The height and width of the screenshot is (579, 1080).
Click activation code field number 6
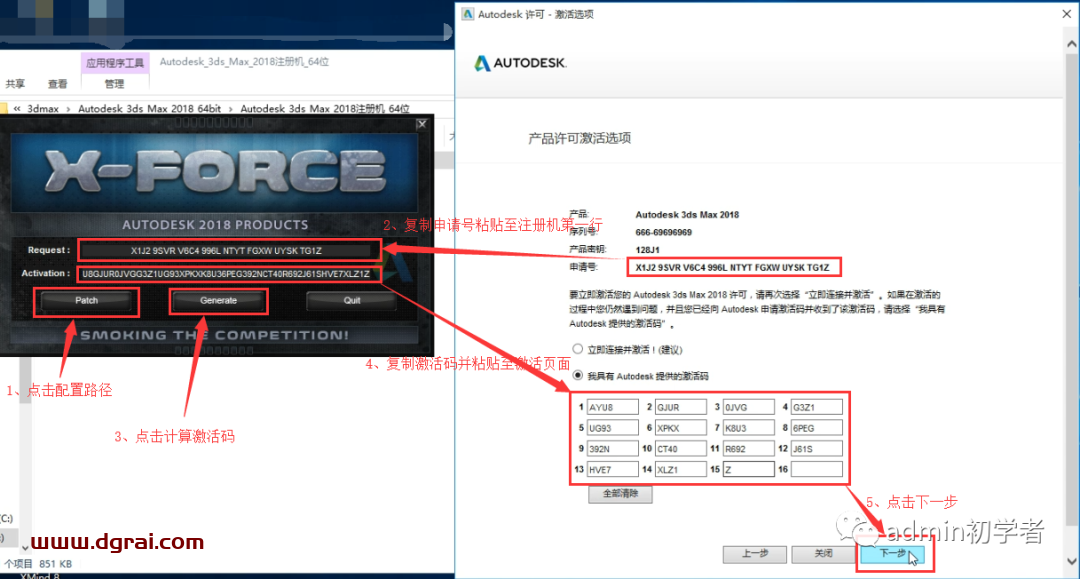click(681, 428)
